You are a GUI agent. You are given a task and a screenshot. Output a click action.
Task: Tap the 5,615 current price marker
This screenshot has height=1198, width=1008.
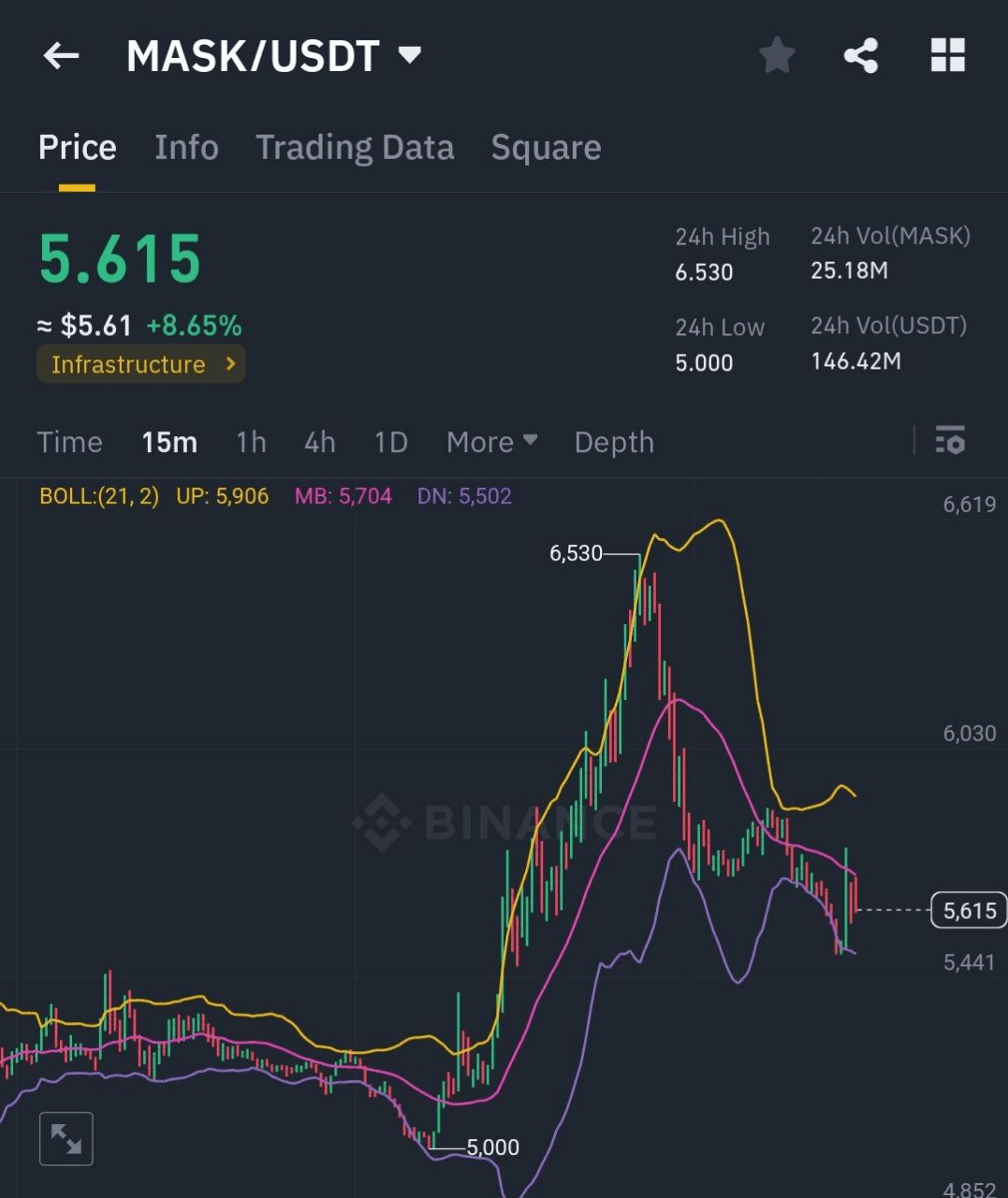tap(969, 910)
